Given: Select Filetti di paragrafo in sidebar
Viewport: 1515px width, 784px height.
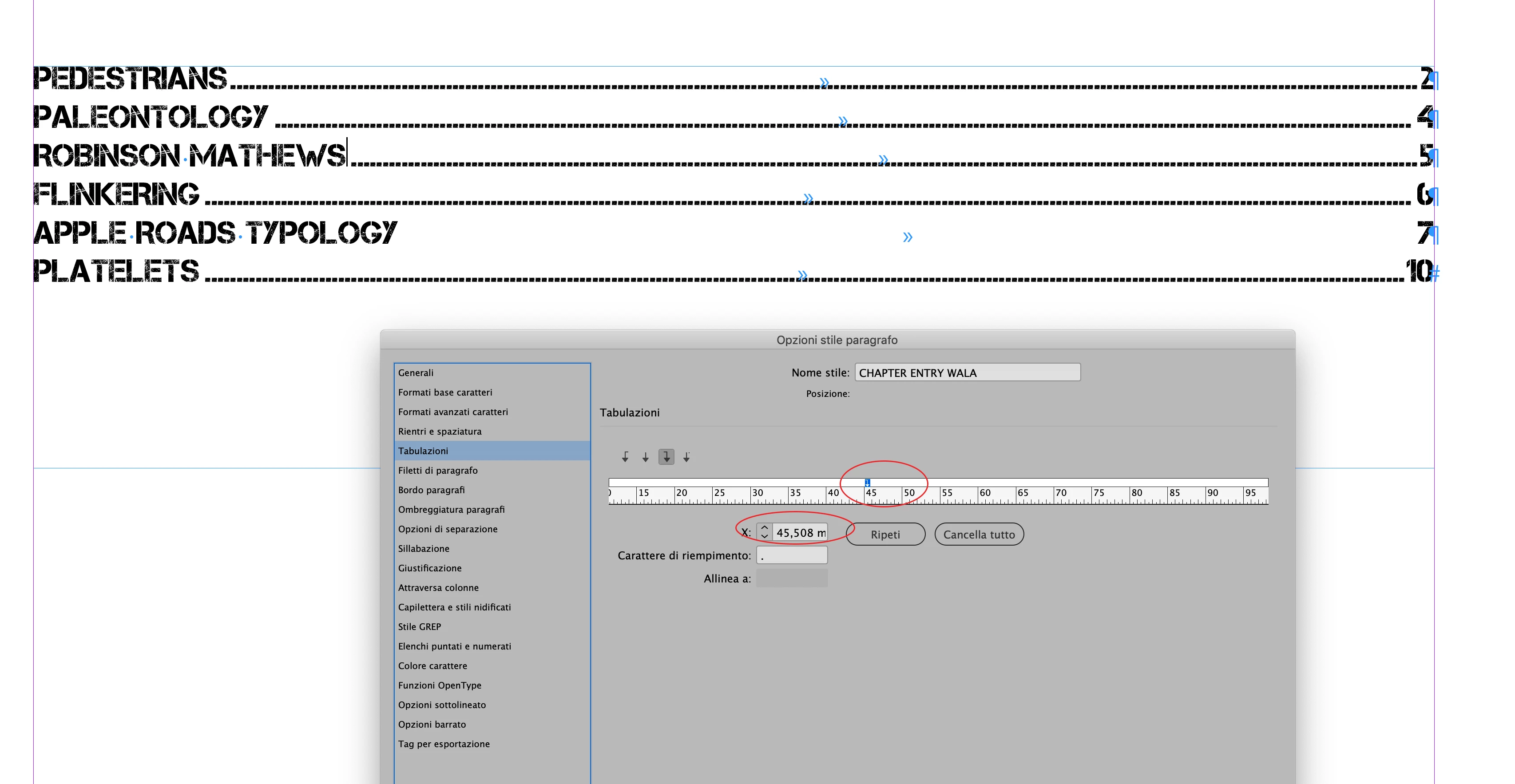Looking at the screenshot, I should 438,471.
